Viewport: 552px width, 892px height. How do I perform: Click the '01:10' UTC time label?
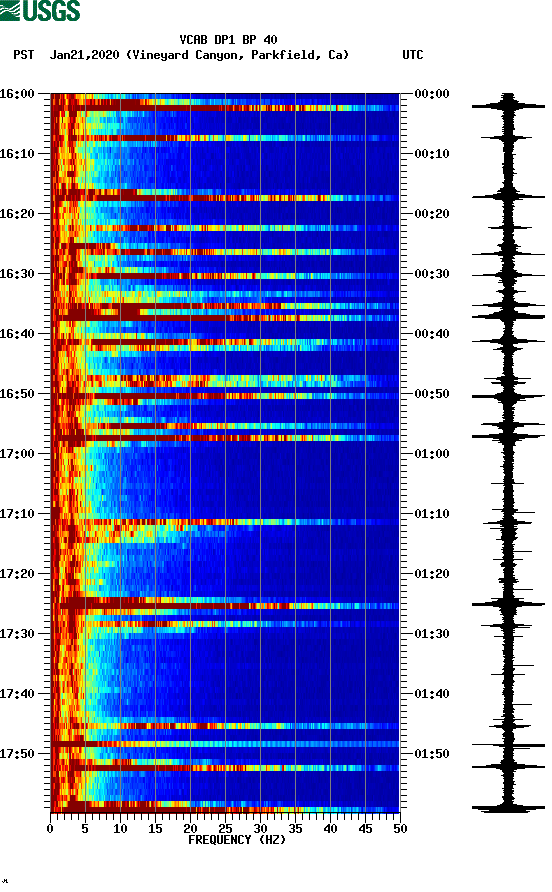click(432, 514)
